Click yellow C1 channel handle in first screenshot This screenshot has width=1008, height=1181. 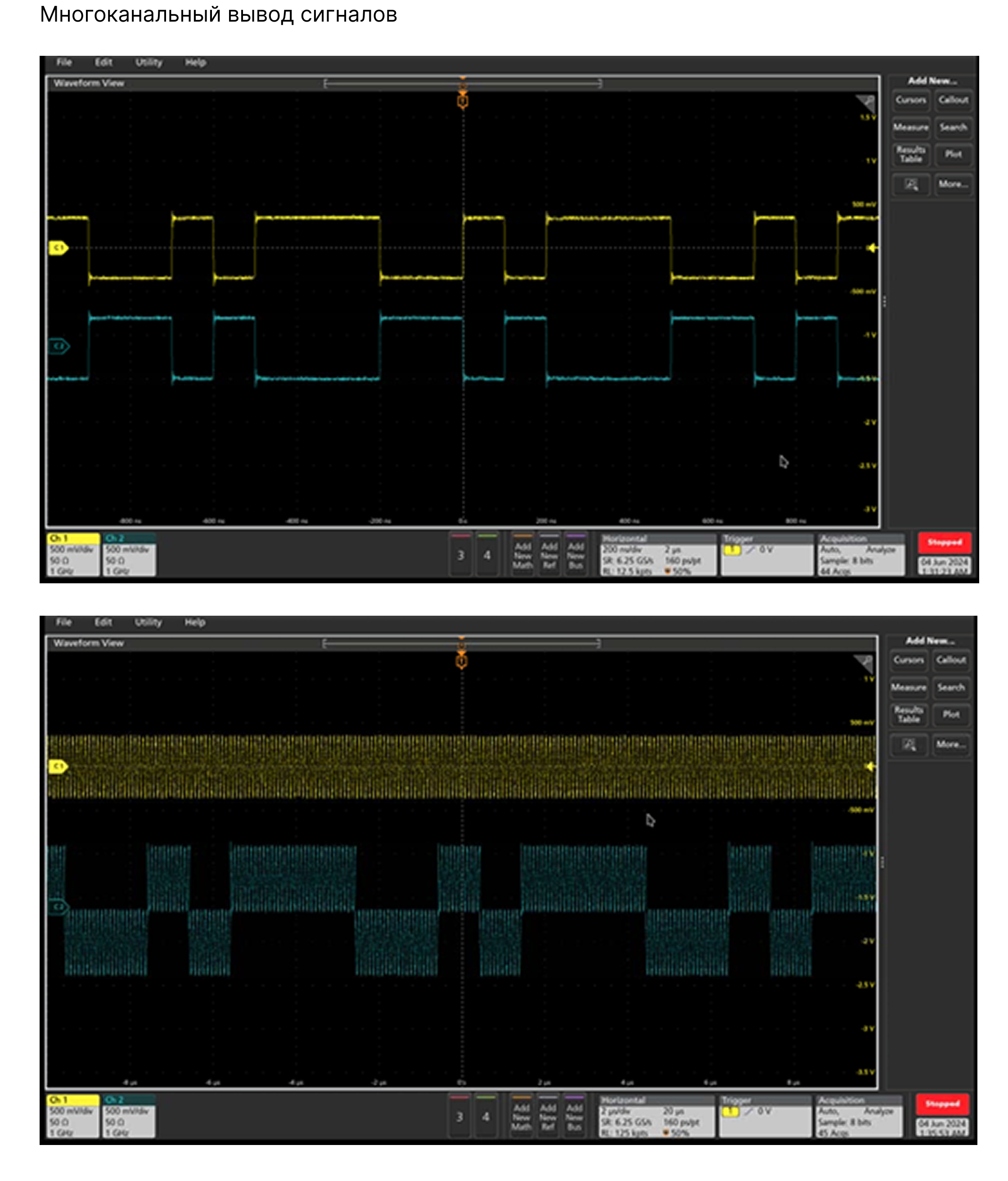(58, 248)
